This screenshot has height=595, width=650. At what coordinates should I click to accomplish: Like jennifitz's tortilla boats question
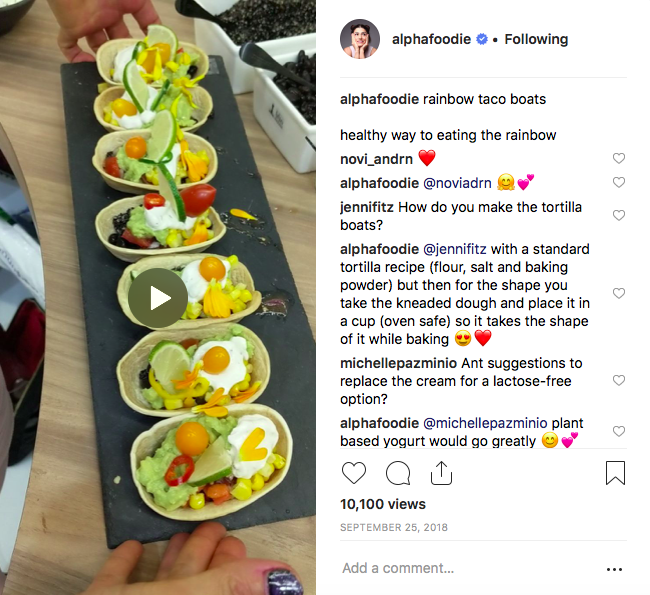point(618,215)
